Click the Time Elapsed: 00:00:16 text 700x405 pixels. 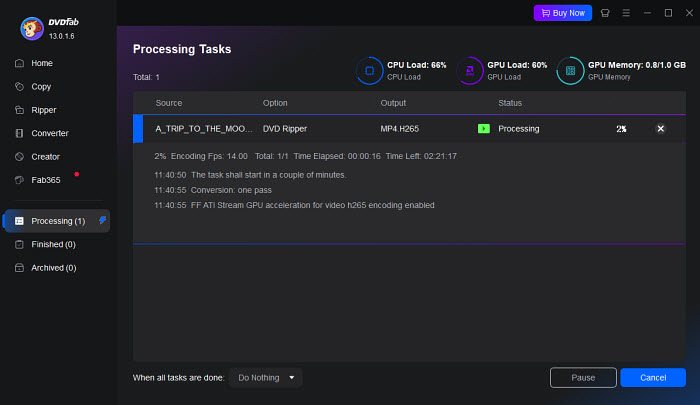[x=337, y=156]
